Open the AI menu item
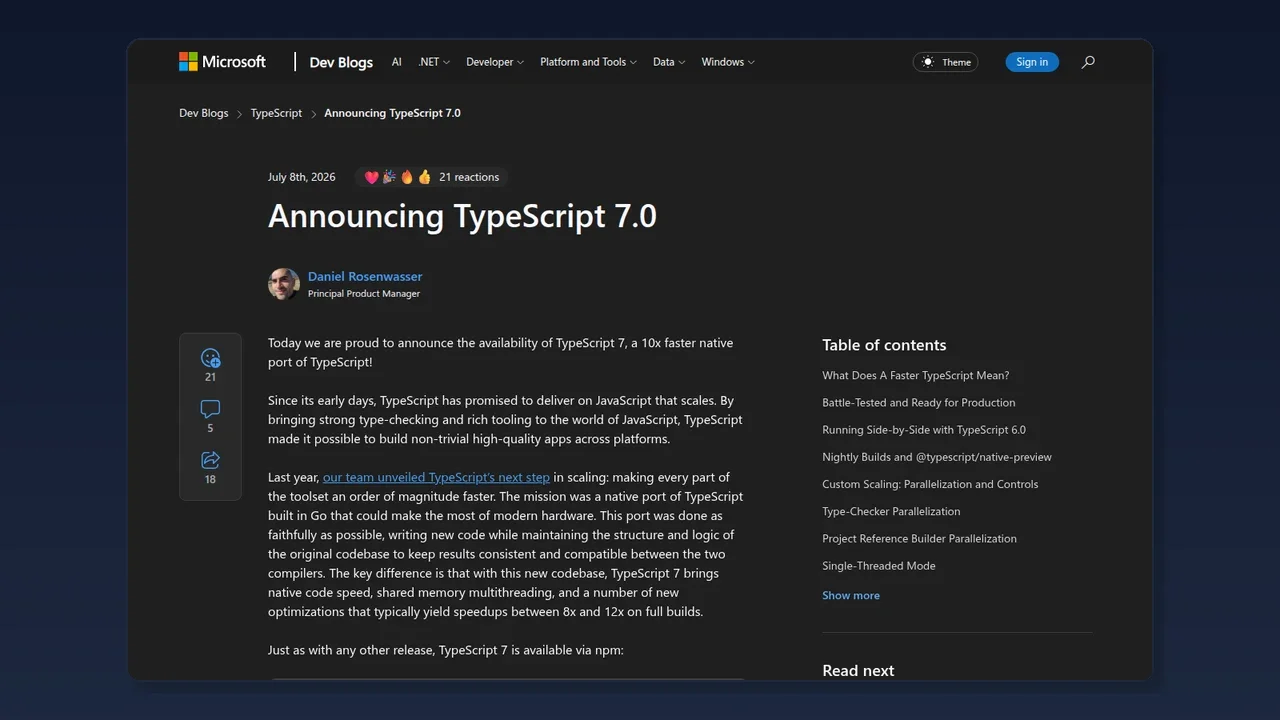 point(397,62)
